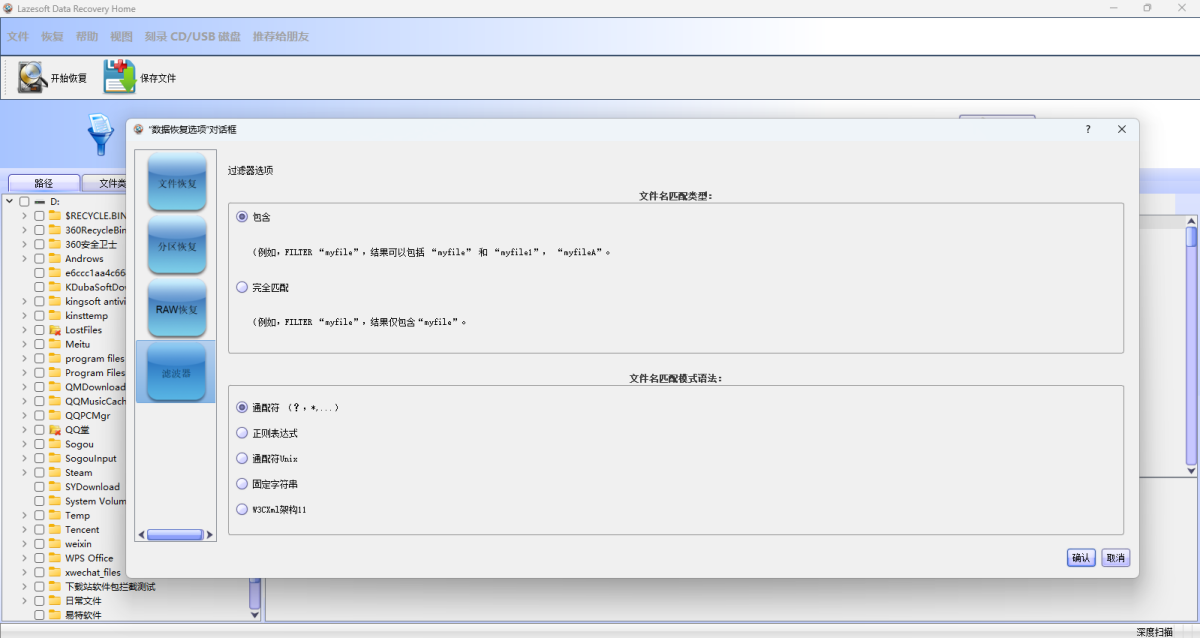The image size is (1200, 638).
Task: Click the horizontal scrollbar under the dialog sidebar
Action: point(175,535)
